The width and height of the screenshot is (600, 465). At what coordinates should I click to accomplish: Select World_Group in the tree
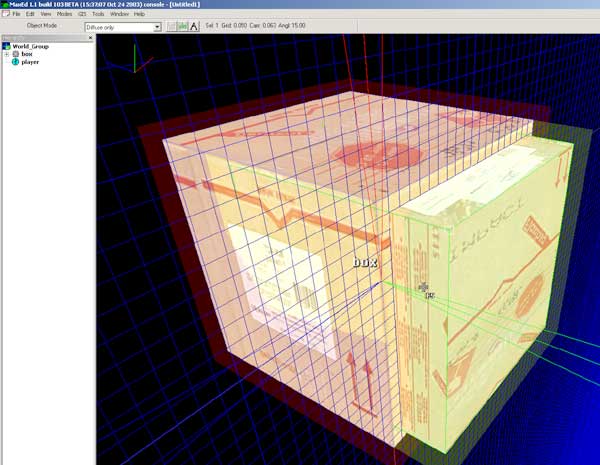coord(31,46)
